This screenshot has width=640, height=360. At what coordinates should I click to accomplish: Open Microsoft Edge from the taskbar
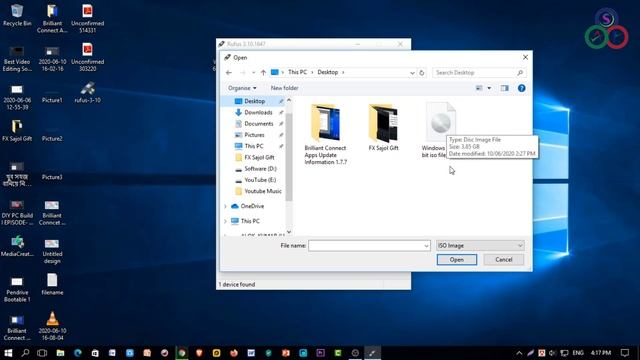click(78, 353)
